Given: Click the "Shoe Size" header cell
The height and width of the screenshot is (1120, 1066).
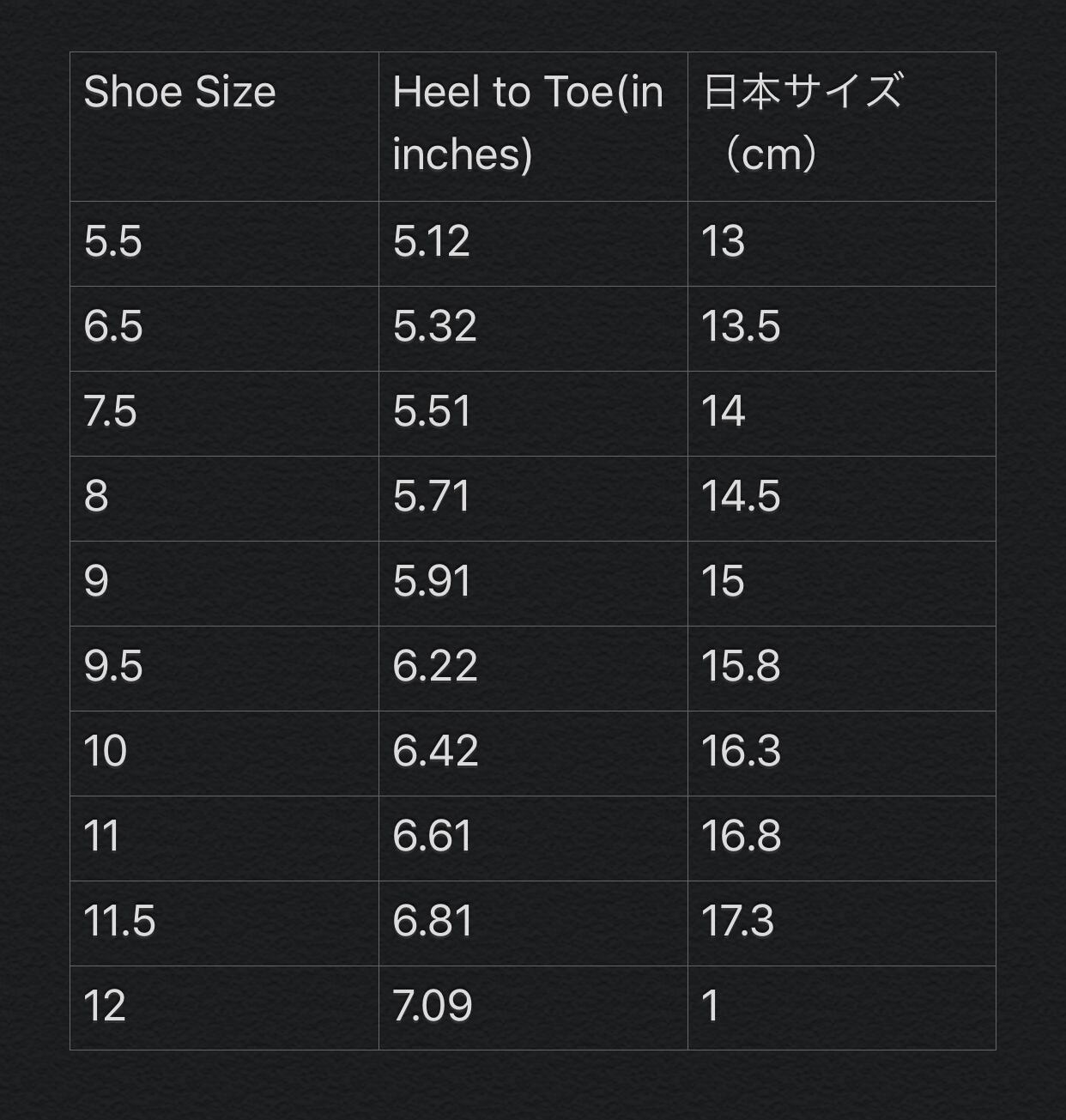Looking at the screenshot, I should (x=223, y=126).
